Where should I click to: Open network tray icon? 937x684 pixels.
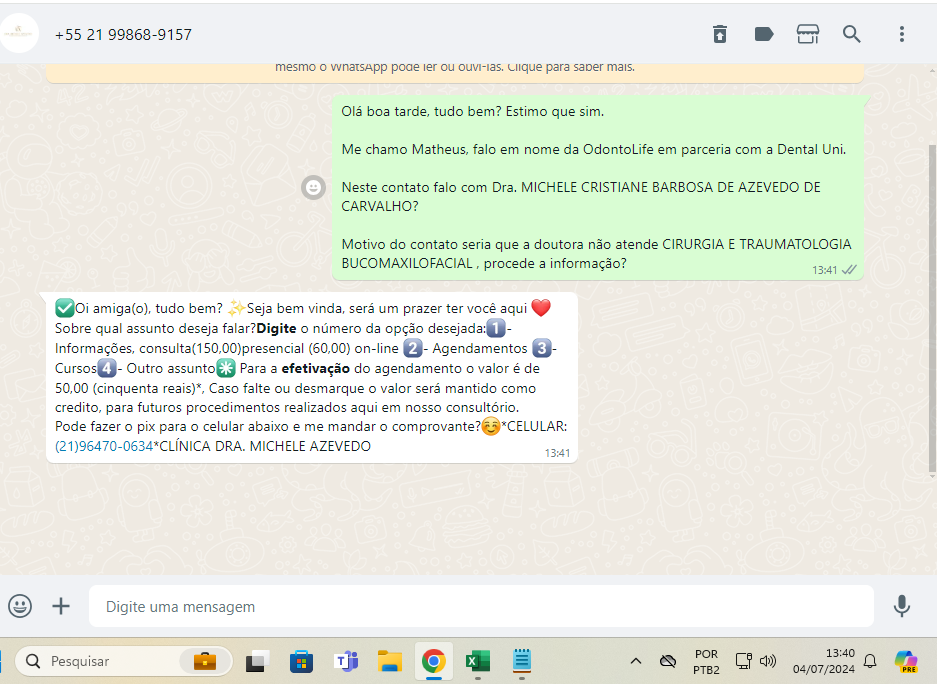[743, 661]
